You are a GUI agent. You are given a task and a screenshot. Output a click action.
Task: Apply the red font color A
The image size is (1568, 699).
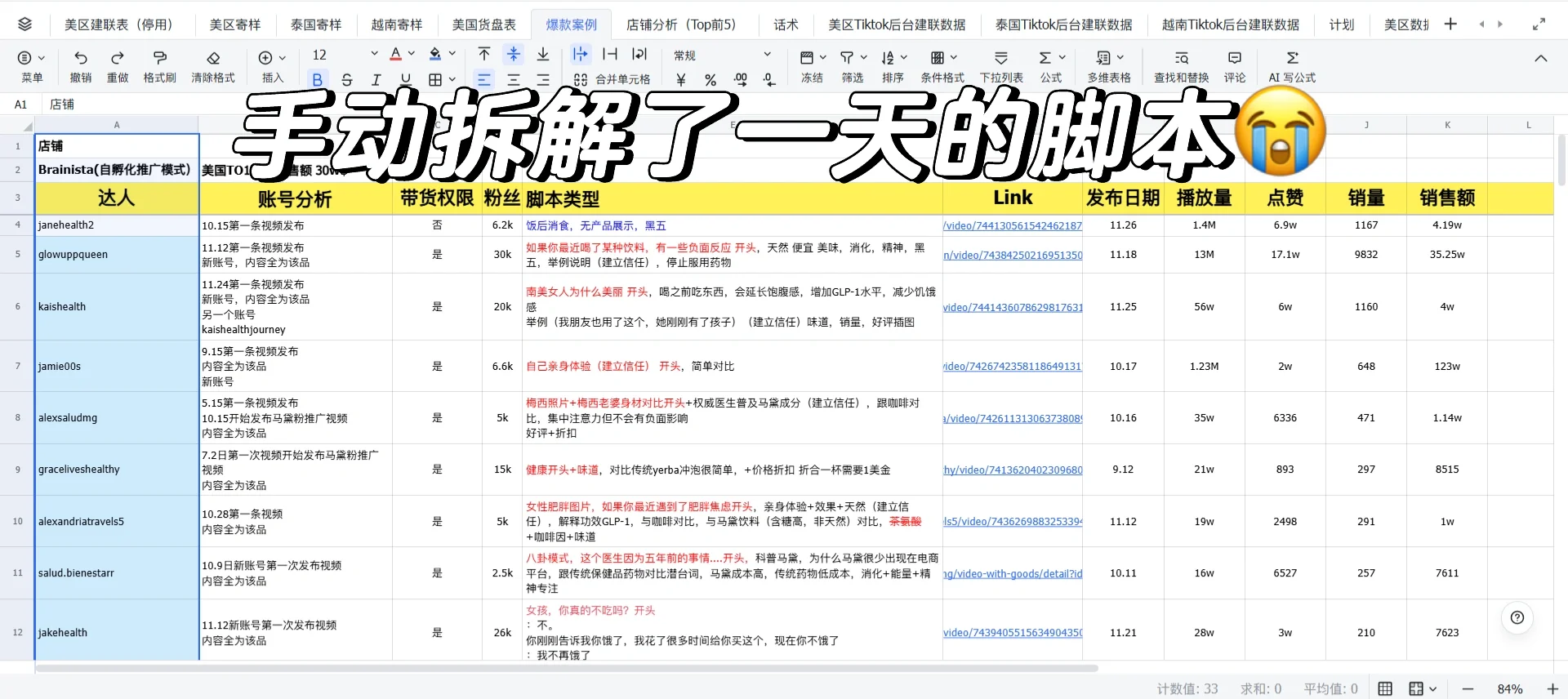point(395,54)
